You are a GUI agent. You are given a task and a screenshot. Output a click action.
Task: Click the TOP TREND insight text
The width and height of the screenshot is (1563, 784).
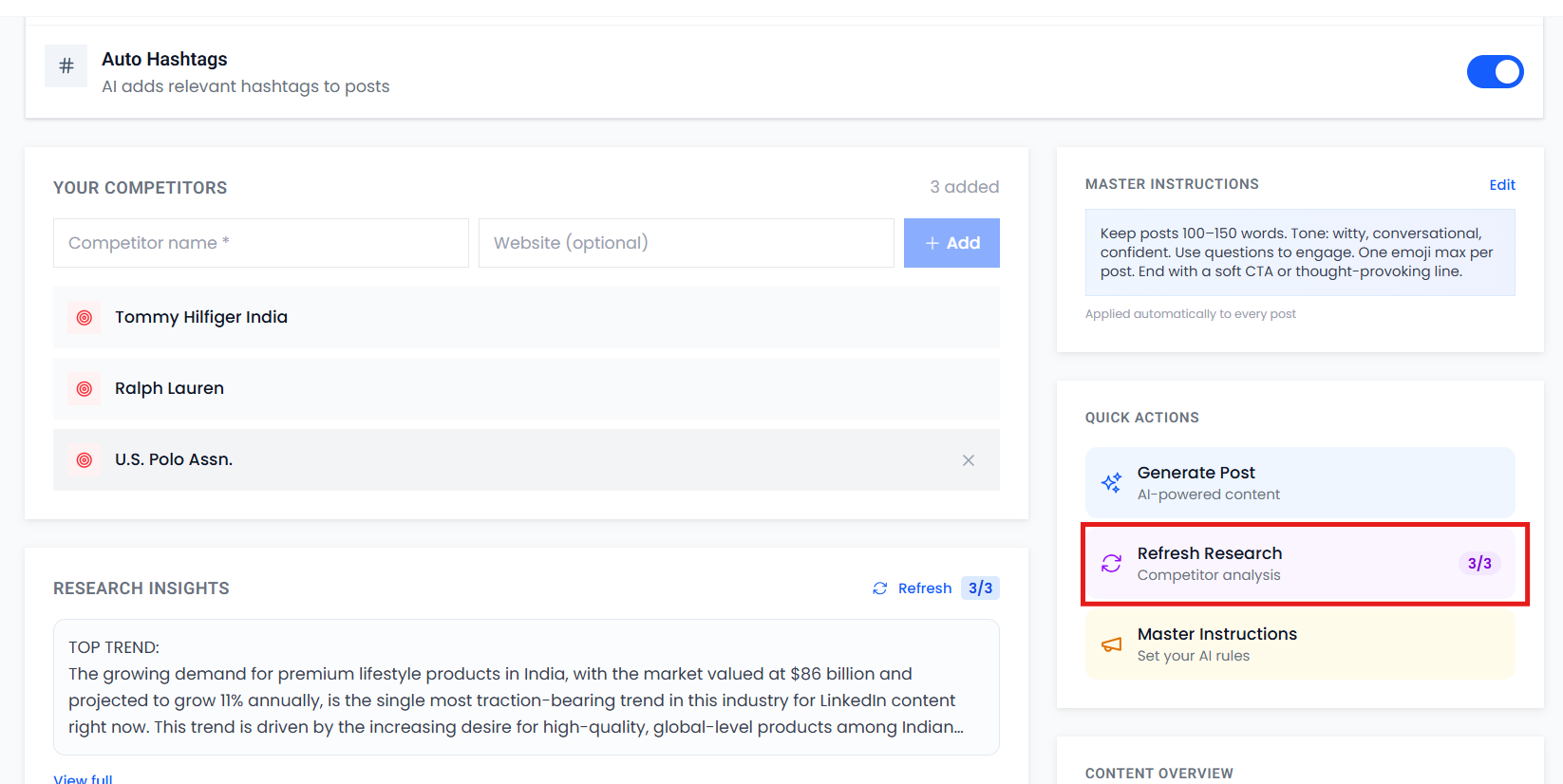[x=526, y=687]
